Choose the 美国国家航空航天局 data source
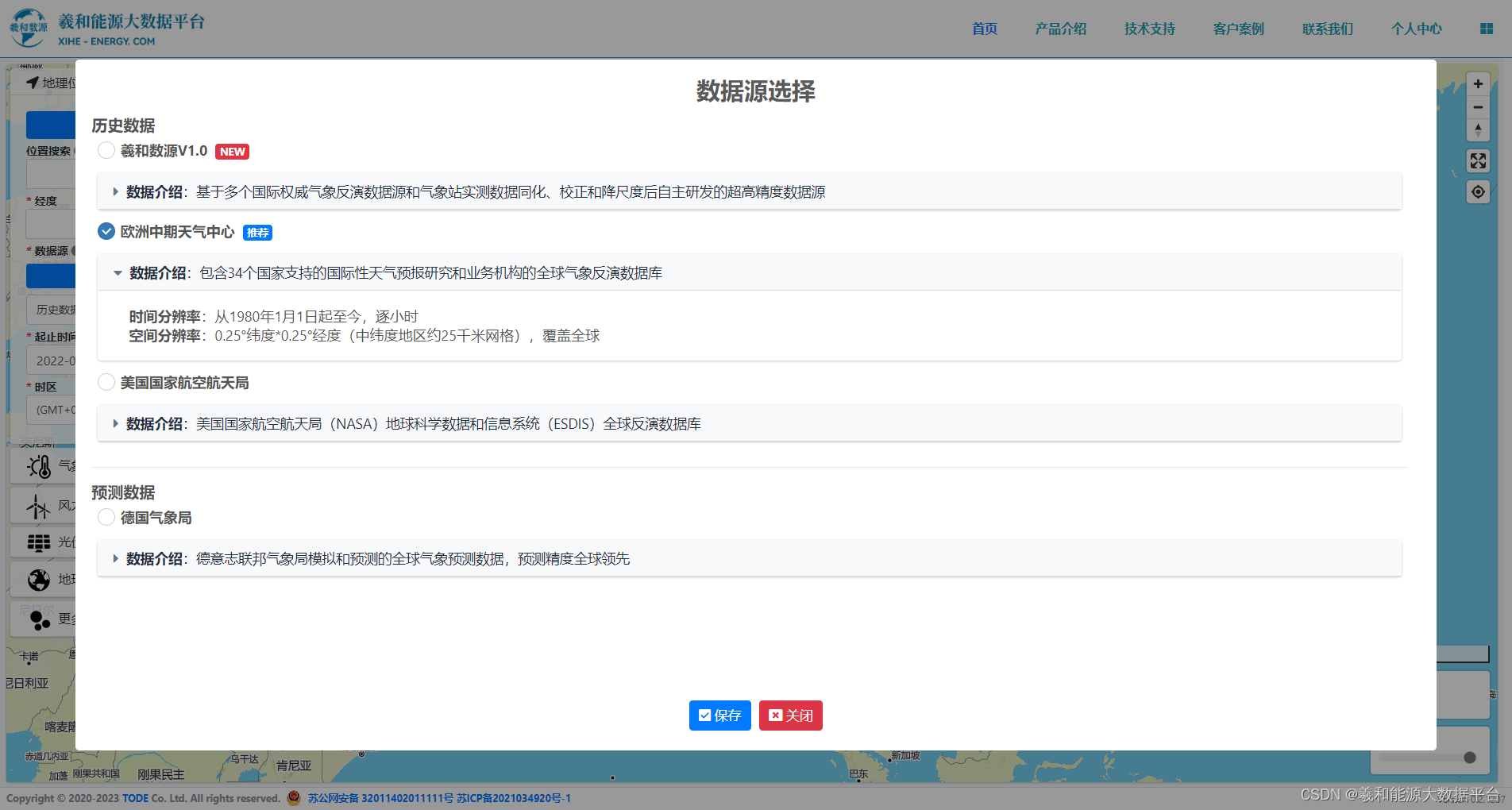Screen dimensions: 1512x810 (106, 382)
